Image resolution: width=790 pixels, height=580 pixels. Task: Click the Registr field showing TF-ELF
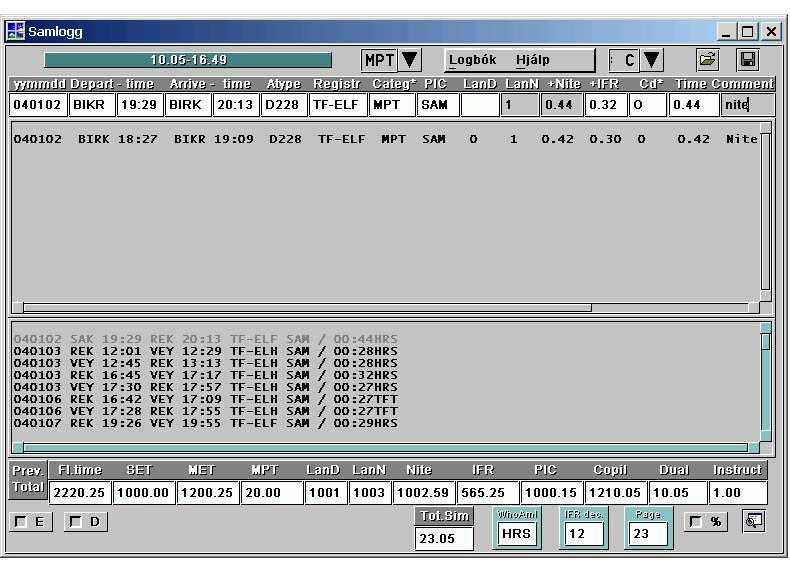337,104
